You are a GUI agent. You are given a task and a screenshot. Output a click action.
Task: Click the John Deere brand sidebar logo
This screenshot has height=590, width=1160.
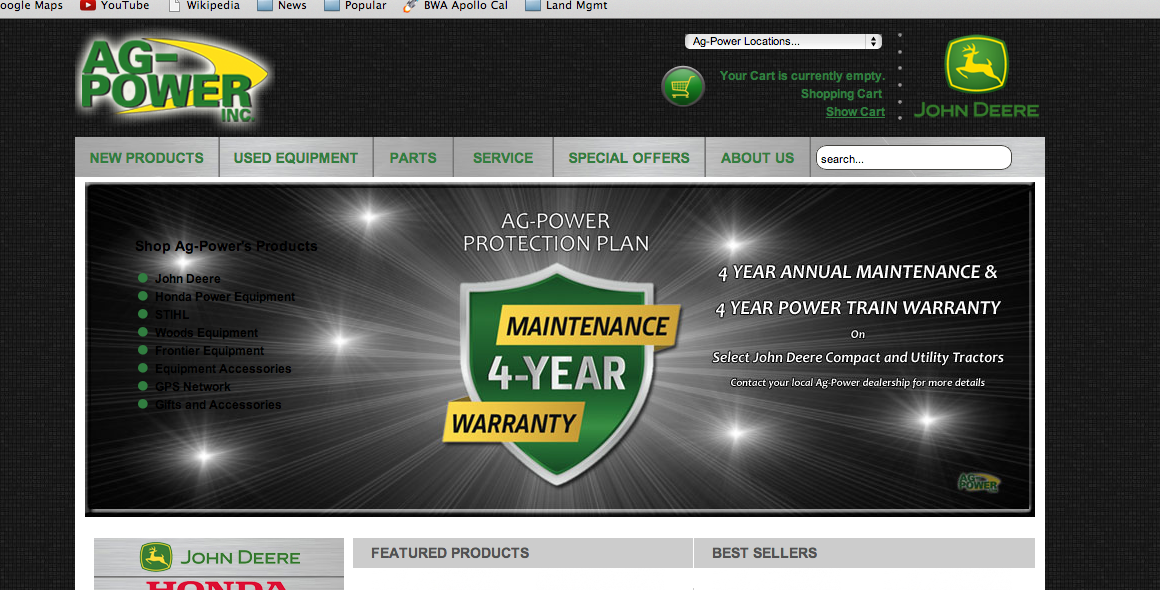coord(220,557)
